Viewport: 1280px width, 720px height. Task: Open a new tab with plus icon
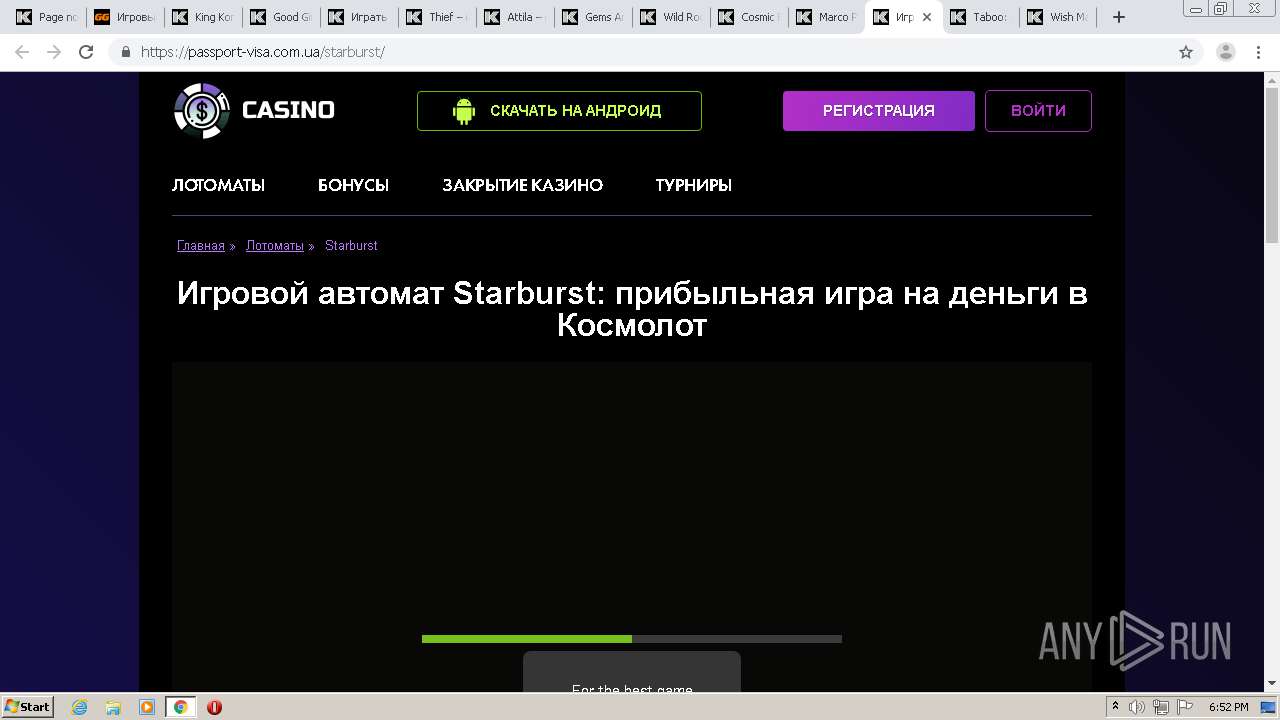[1119, 17]
